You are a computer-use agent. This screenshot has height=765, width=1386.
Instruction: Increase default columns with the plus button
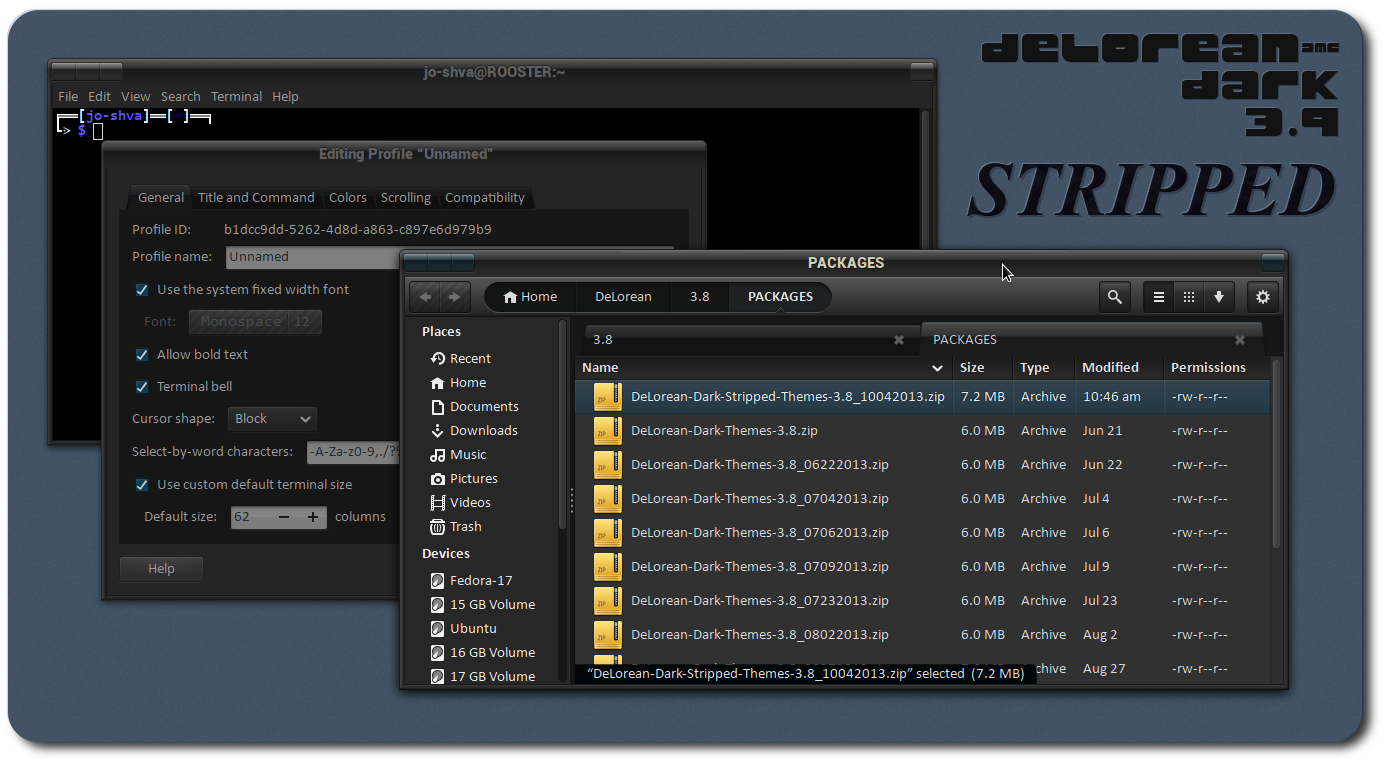[313, 517]
